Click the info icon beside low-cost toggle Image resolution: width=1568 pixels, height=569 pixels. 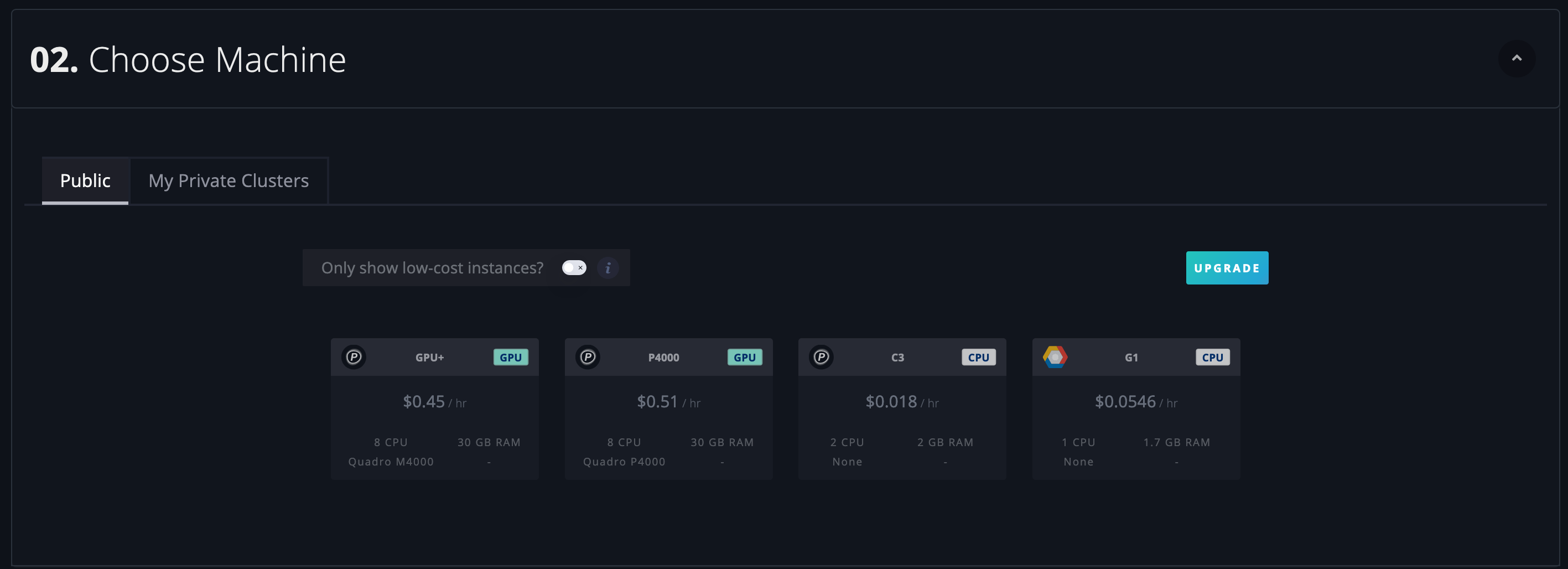coord(608,268)
